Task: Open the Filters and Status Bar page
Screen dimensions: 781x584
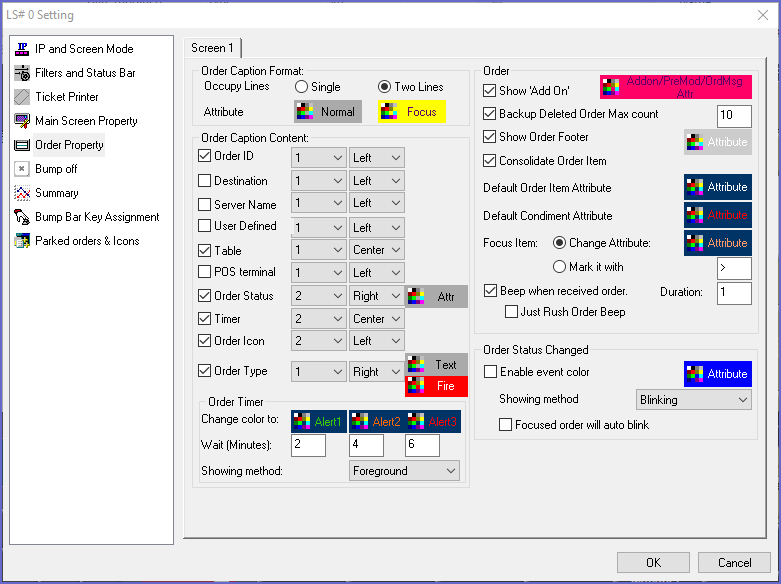Action: tap(85, 73)
